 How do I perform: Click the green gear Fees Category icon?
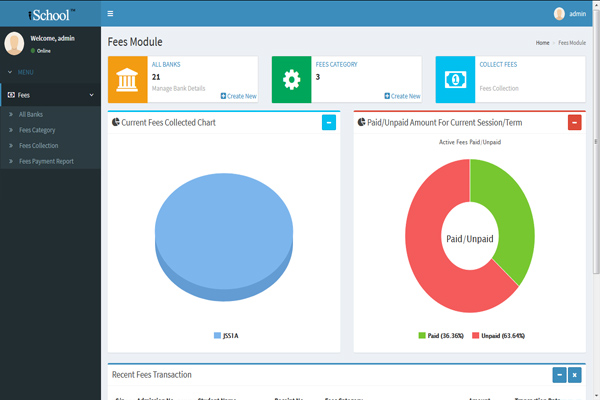(291, 80)
